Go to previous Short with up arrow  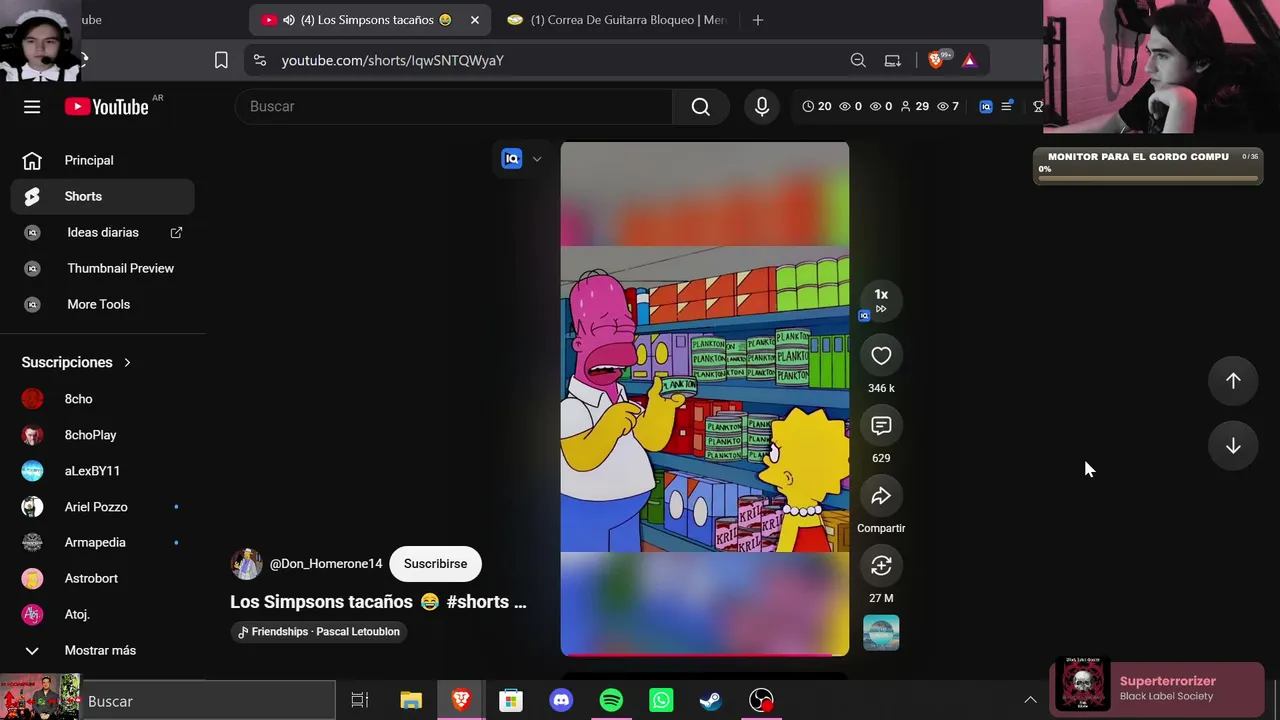coord(1233,380)
